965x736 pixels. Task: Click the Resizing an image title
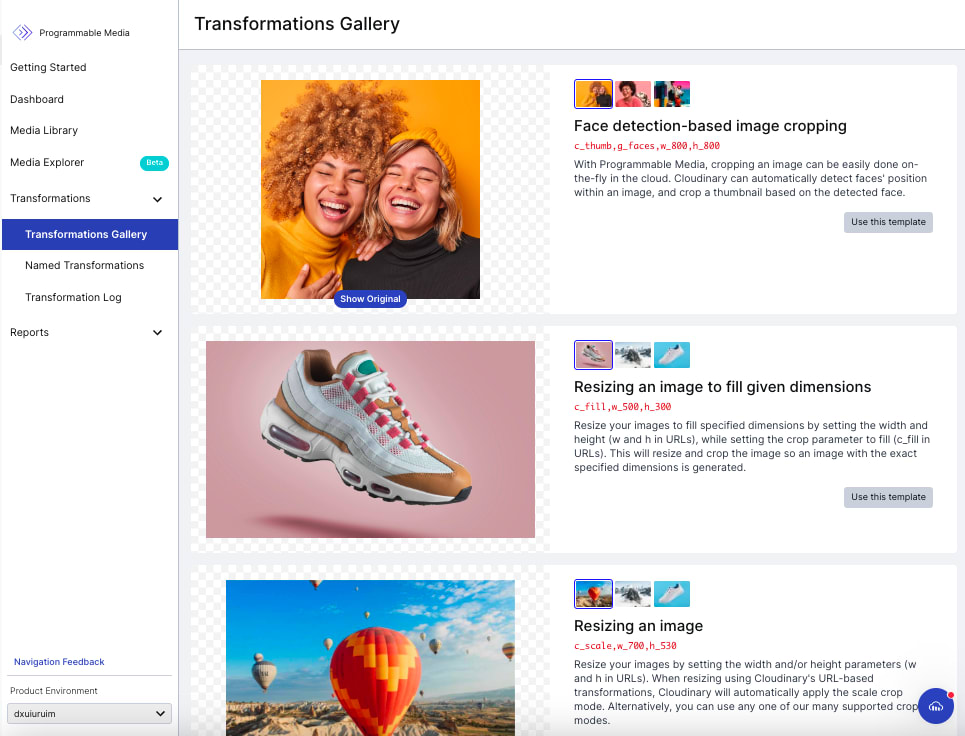point(638,626)
